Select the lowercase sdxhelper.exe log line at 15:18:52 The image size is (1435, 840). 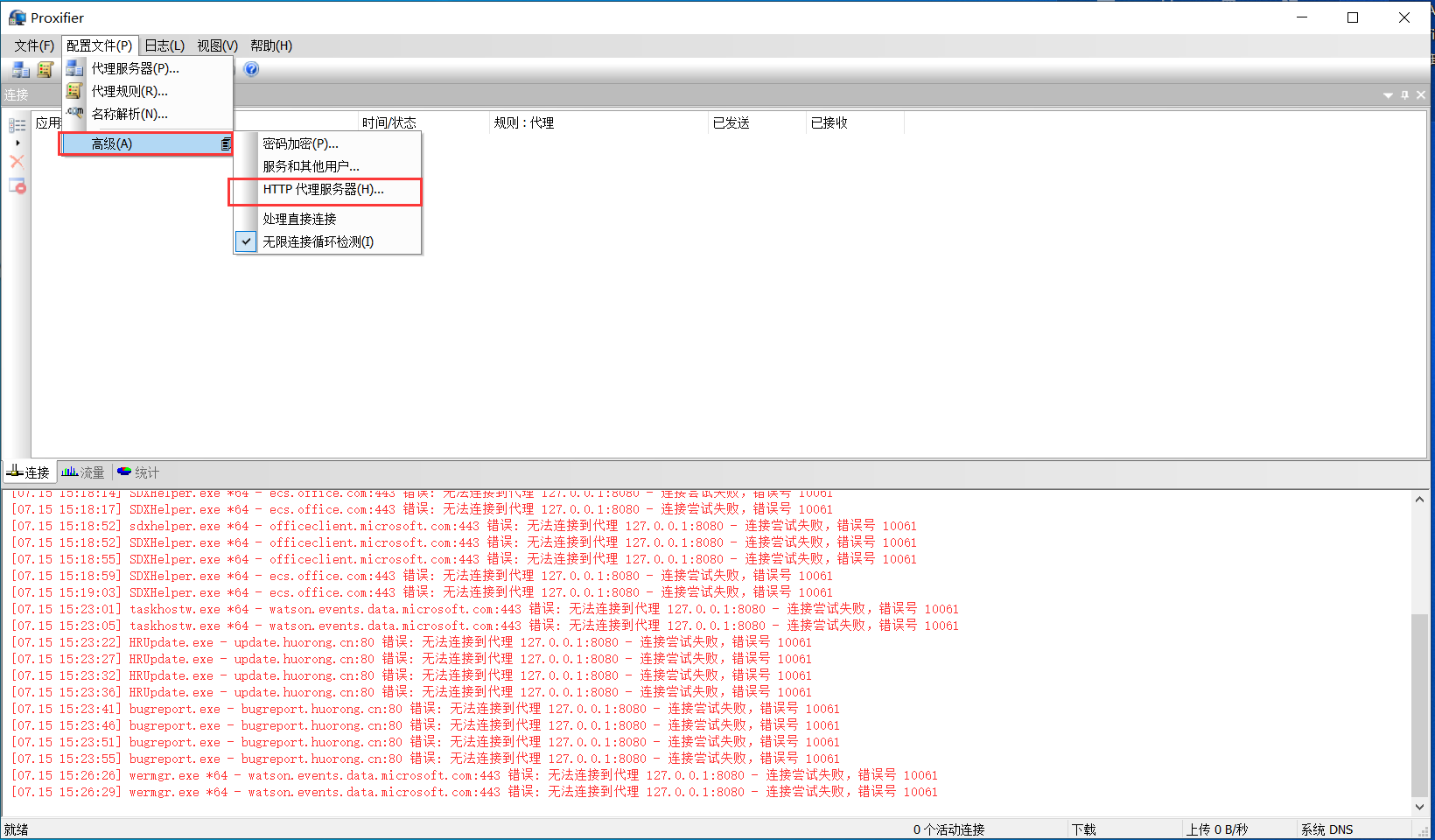464,526
